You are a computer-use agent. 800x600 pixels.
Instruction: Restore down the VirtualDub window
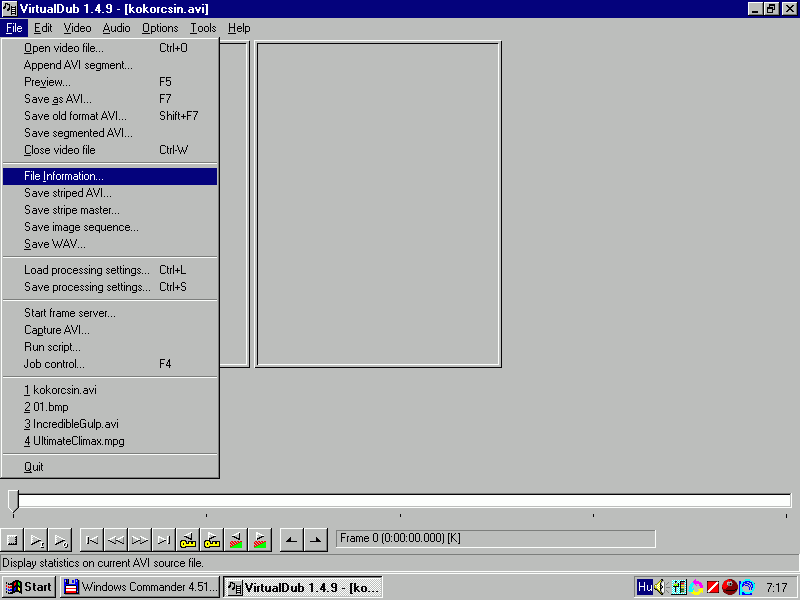coord(771,9)
